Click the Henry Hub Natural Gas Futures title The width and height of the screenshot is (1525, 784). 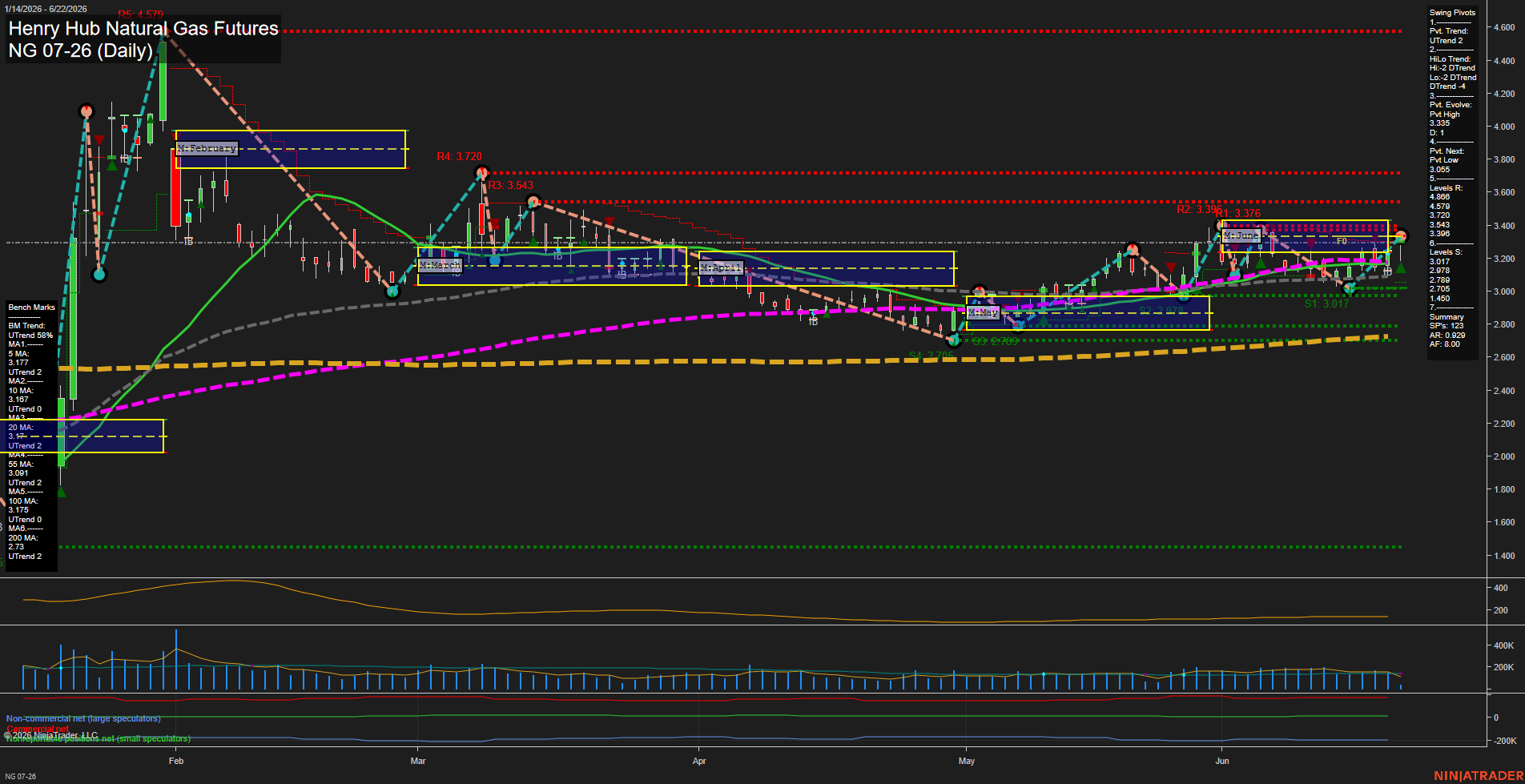click(x=143, y=29)
